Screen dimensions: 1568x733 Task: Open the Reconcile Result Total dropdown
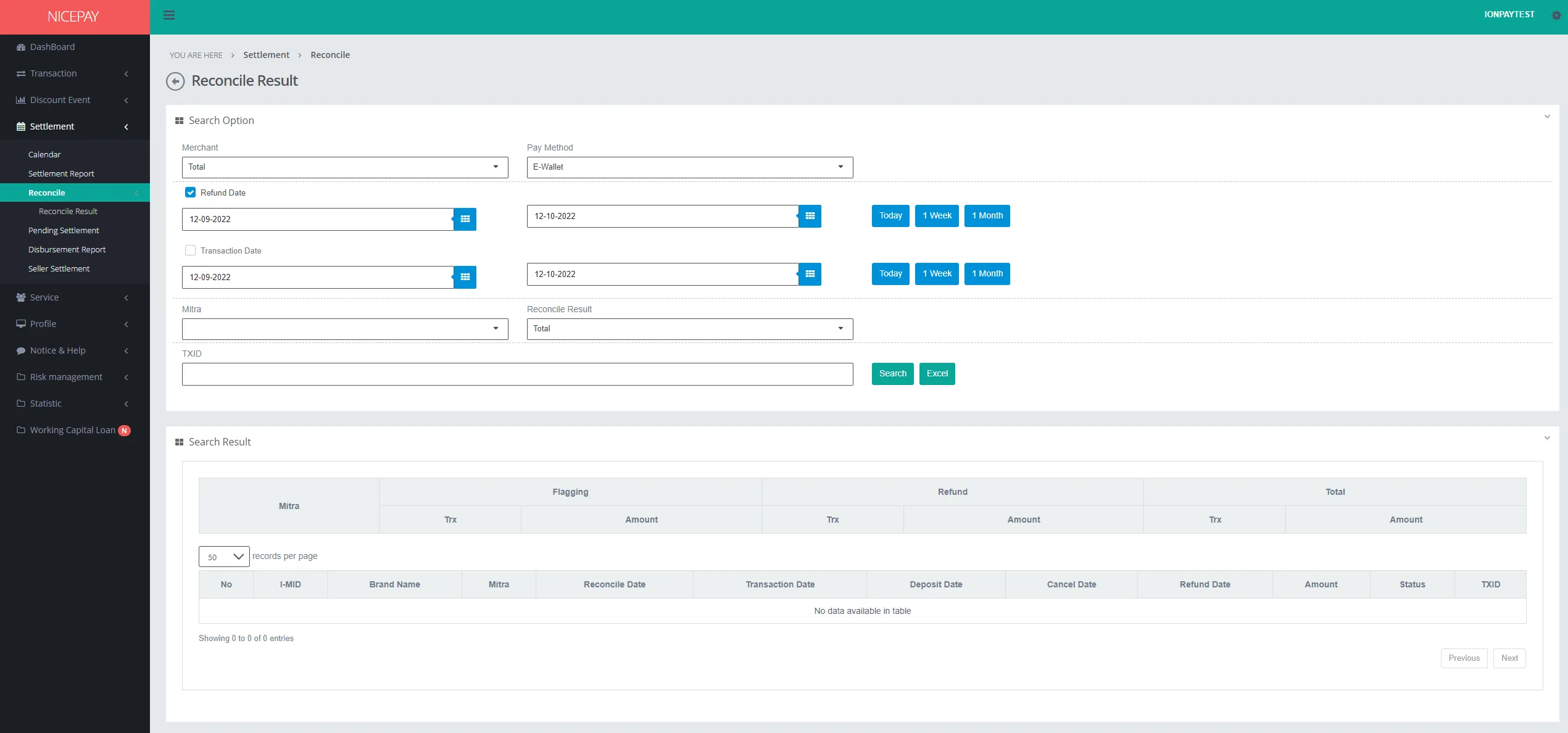[689, 329]
